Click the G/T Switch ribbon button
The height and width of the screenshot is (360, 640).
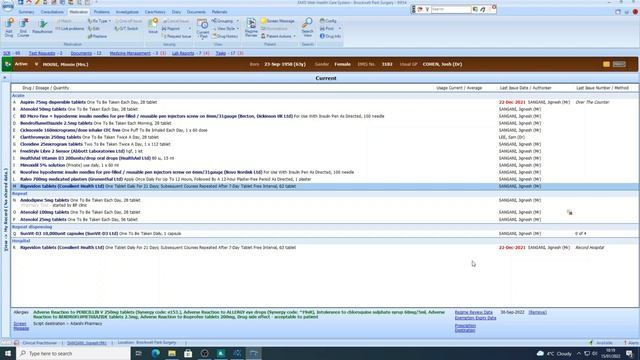tap(126, 29)
